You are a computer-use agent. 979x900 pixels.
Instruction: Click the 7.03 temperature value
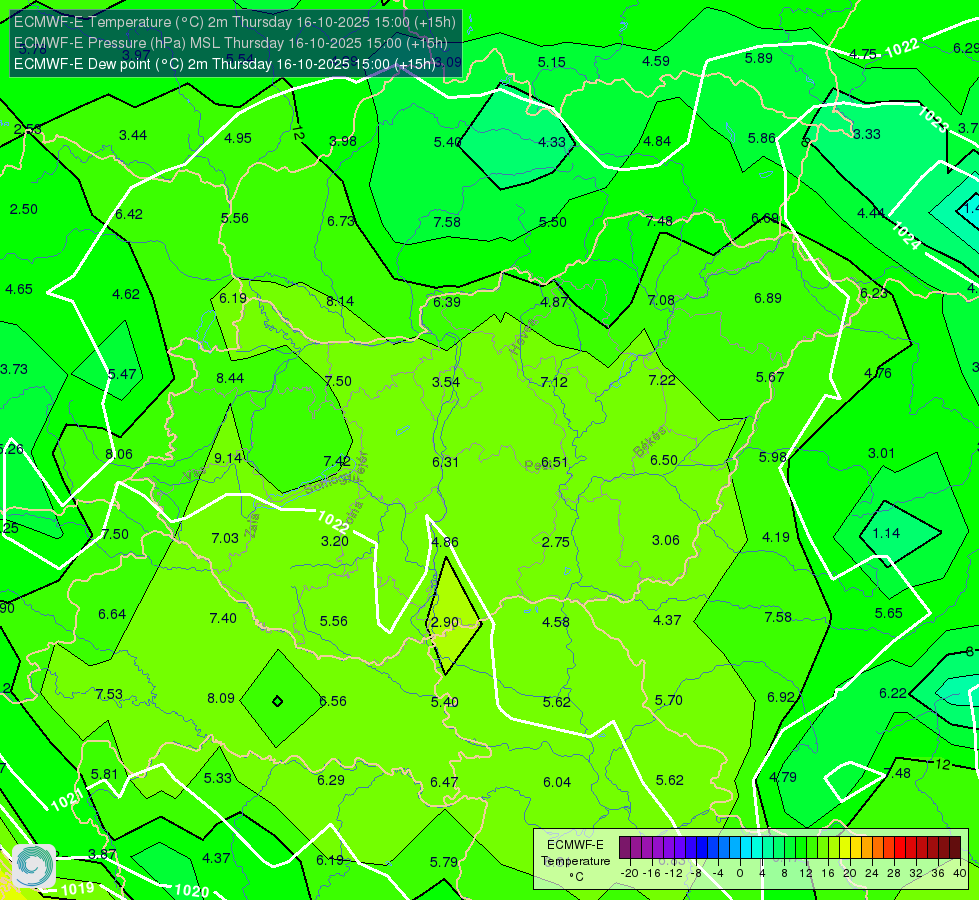pyautogui.click(x=225, y=538)
